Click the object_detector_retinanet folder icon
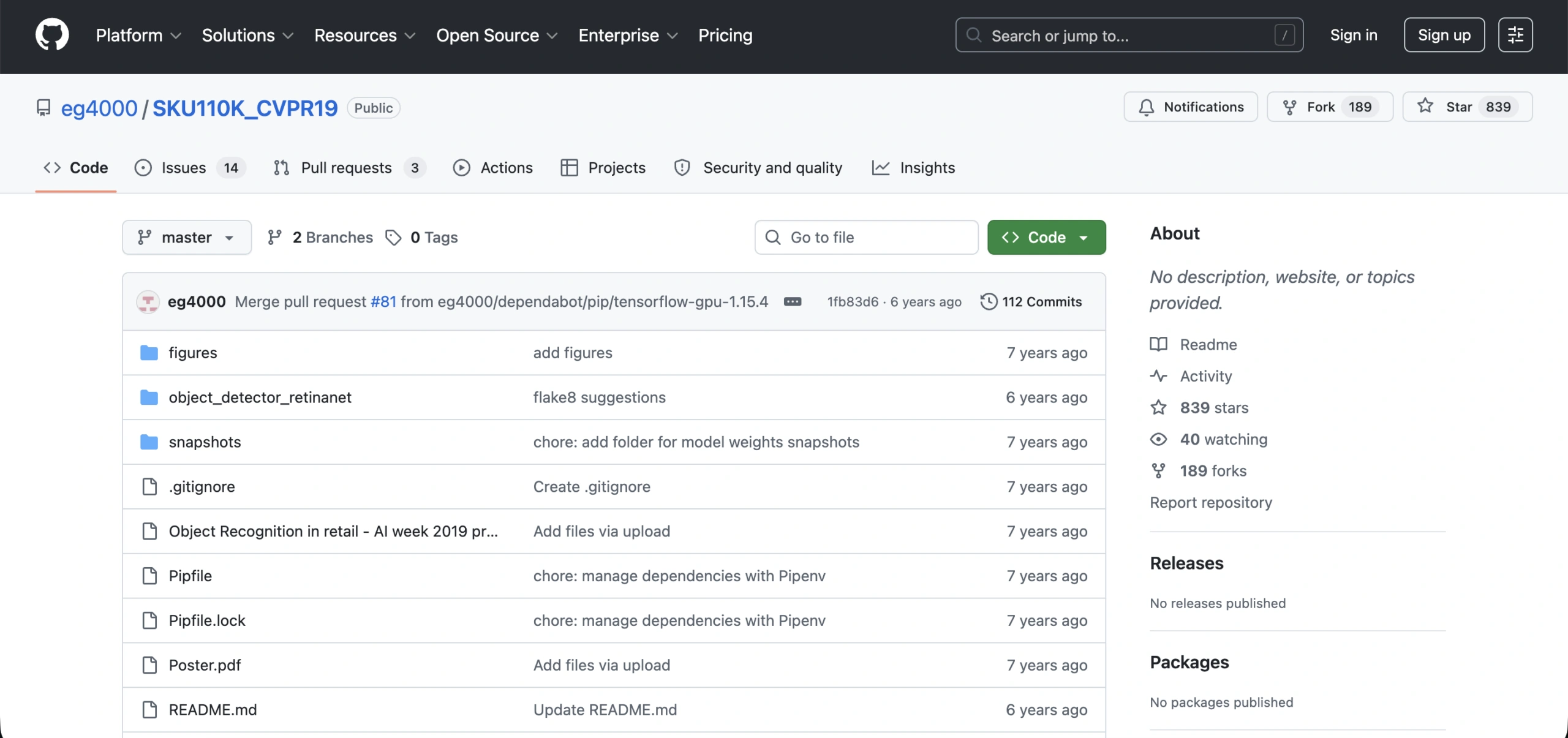 [x=149, y=397]
